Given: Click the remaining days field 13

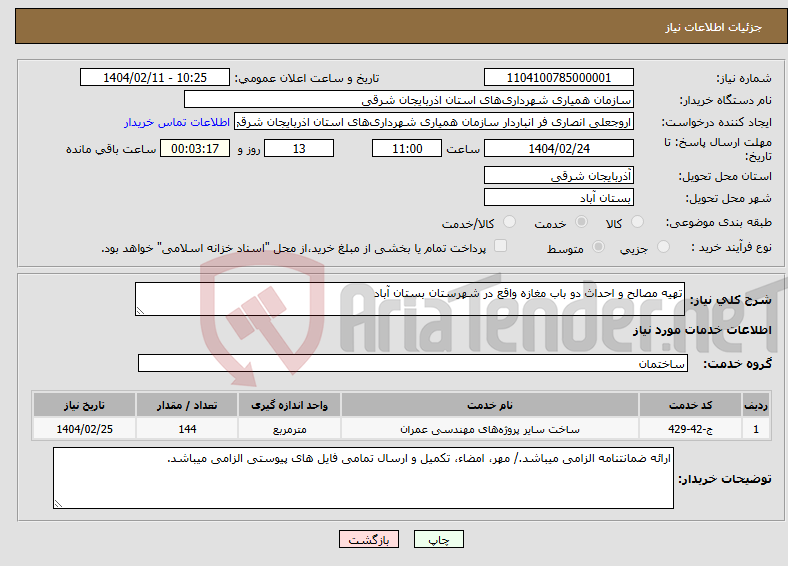Looking at the screenshot, I should 299,148.
